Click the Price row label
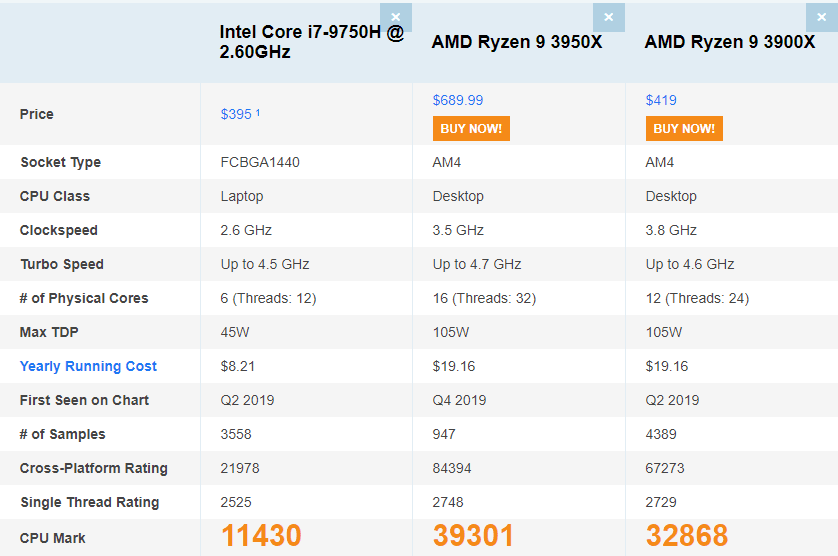Image resolution: width=838 pixels, height=556 pixels. [x=36, y=114]
